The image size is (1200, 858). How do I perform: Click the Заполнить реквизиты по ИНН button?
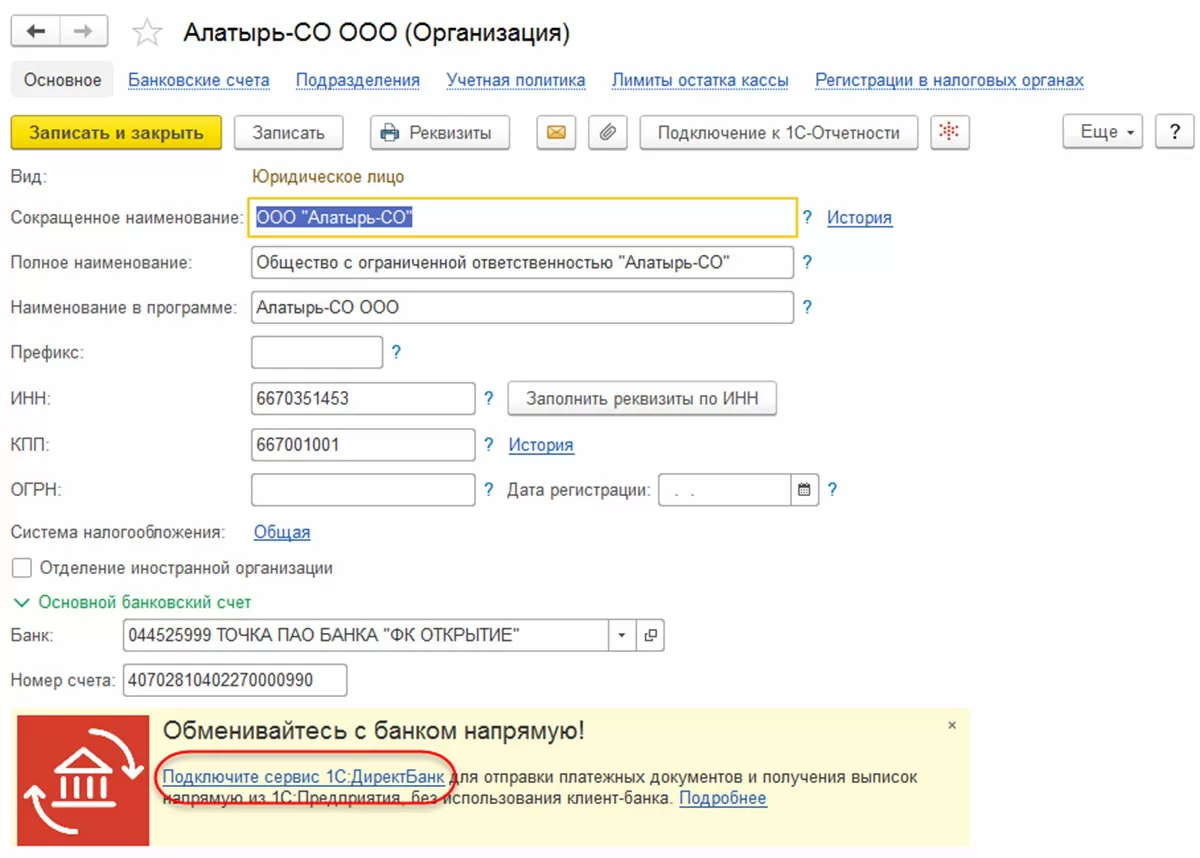pos(642,398)
